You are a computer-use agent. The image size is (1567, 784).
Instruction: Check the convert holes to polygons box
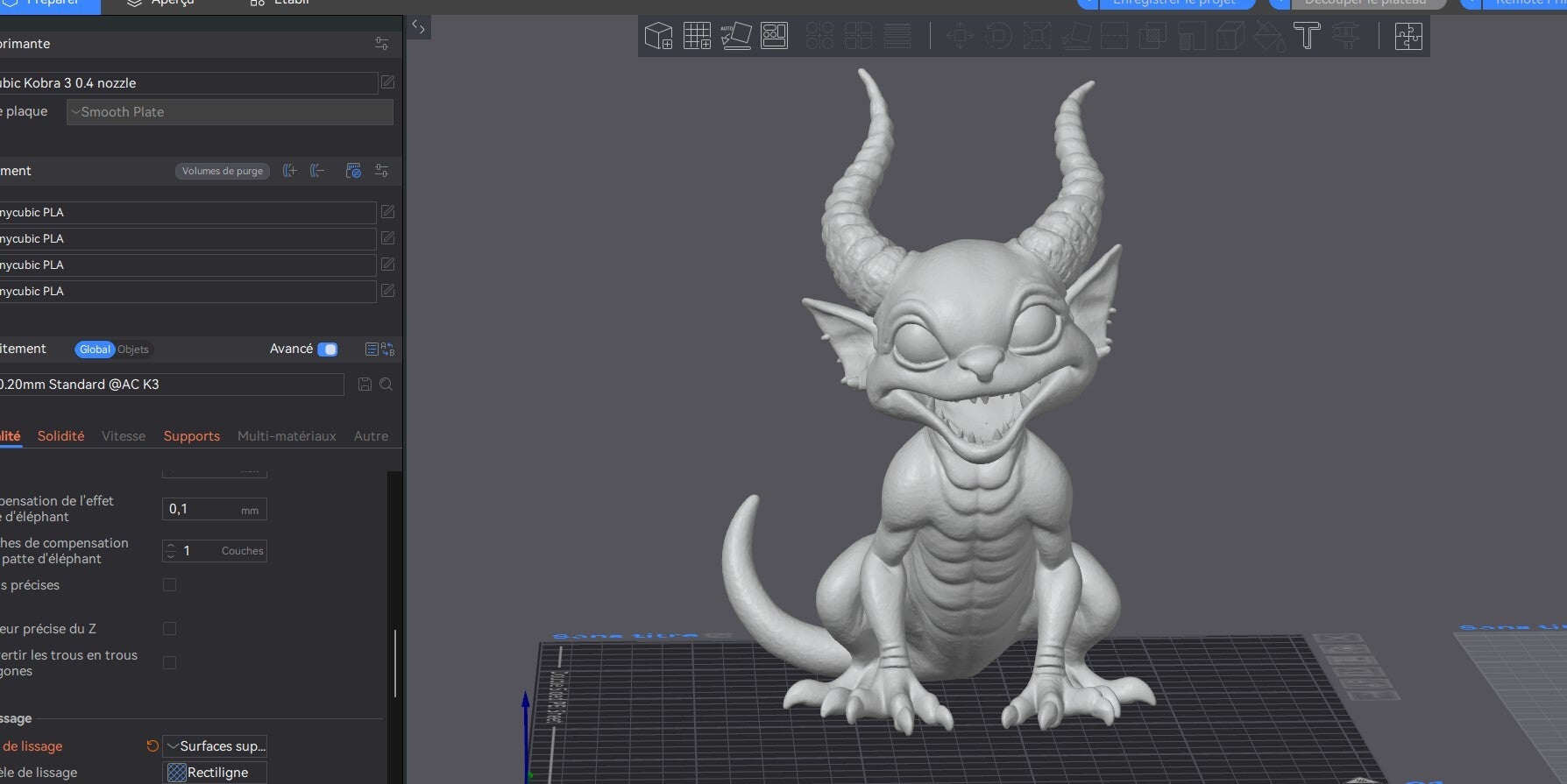[170, 663]
